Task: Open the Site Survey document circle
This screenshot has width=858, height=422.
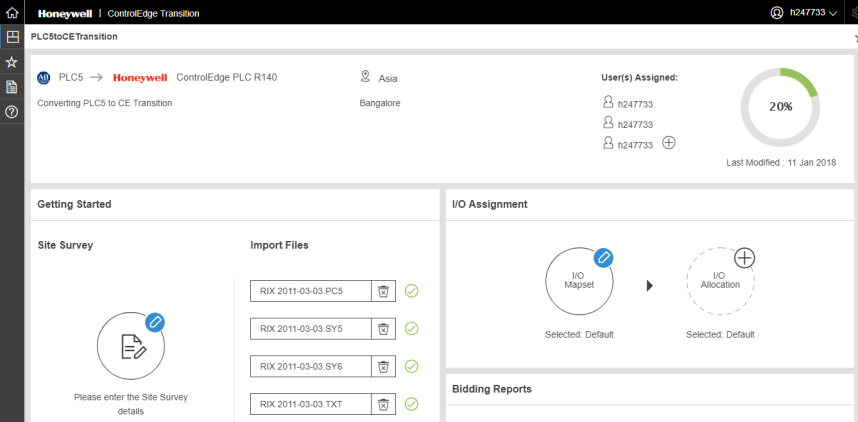Action: 131,346
